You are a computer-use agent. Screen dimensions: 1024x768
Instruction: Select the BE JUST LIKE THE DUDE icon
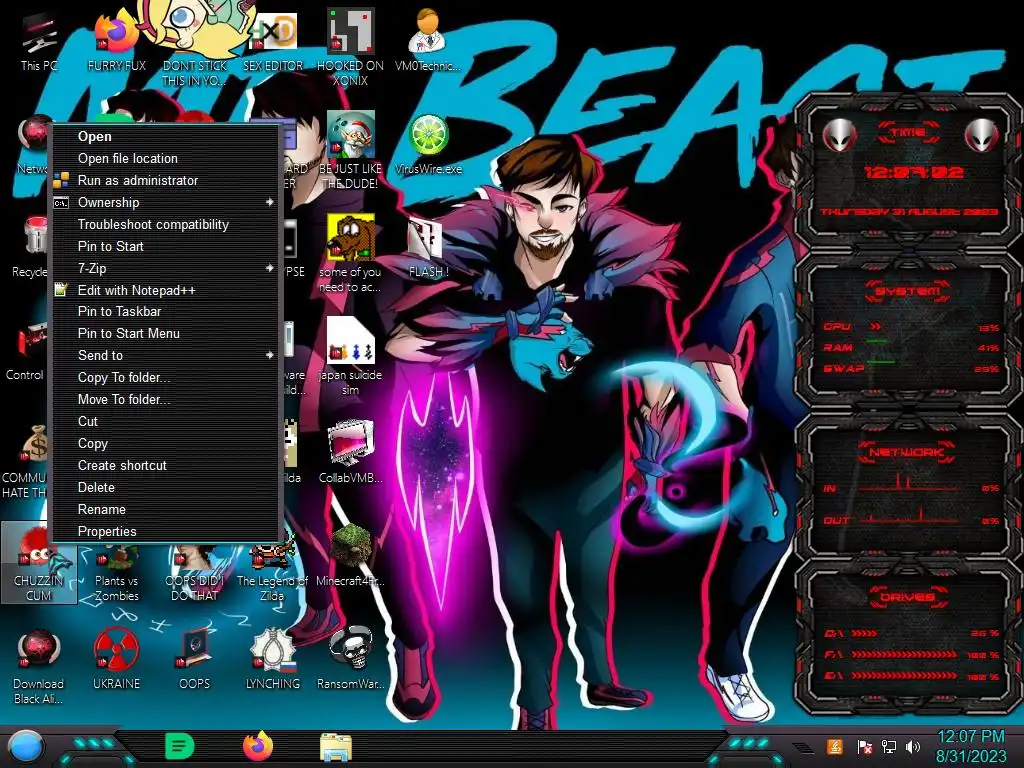[x=350, y=150]
